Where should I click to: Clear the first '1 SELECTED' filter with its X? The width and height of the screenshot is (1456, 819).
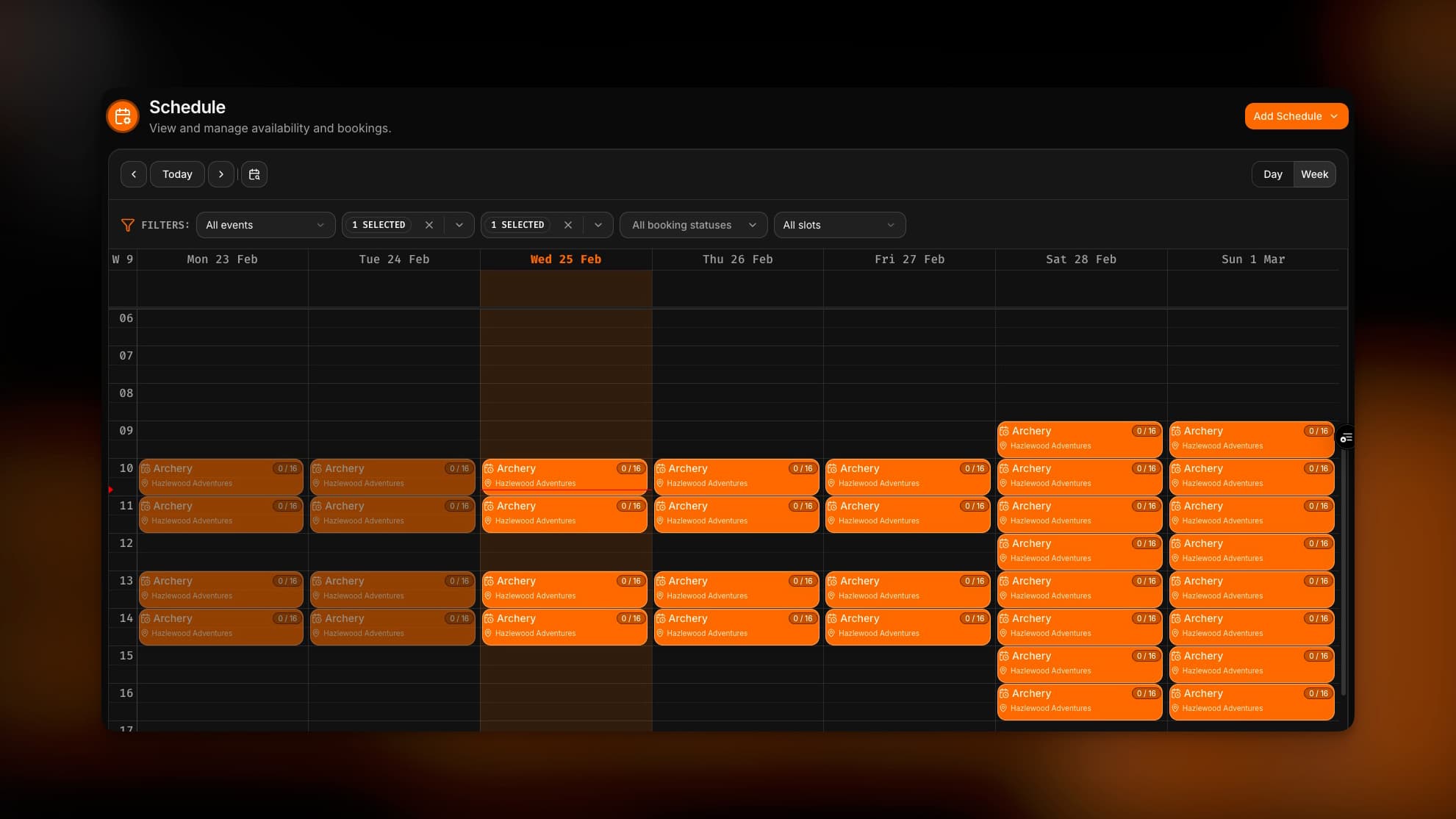point(429,225)
